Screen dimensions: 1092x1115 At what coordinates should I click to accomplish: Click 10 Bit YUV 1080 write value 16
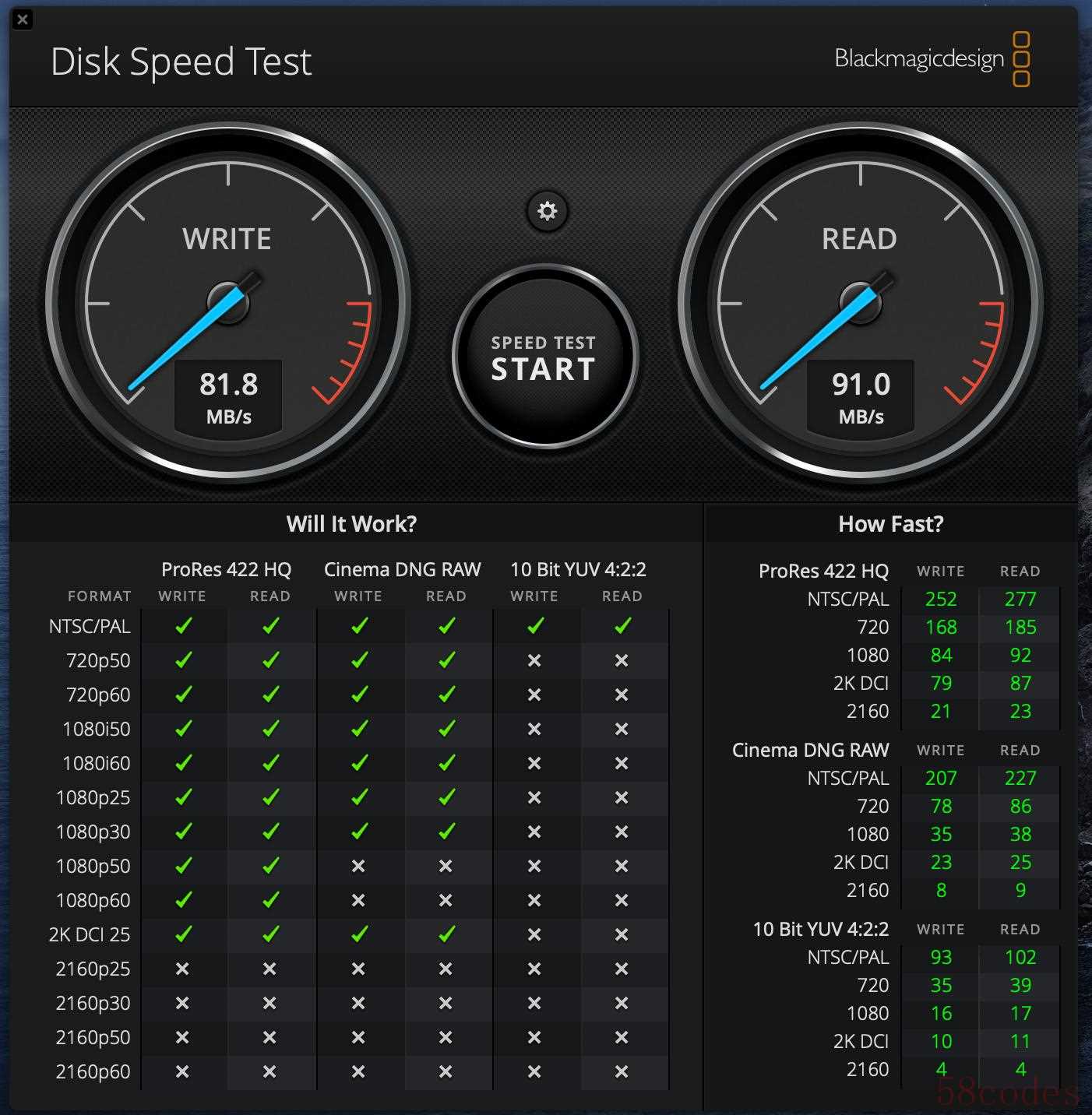pos(941,1013)
